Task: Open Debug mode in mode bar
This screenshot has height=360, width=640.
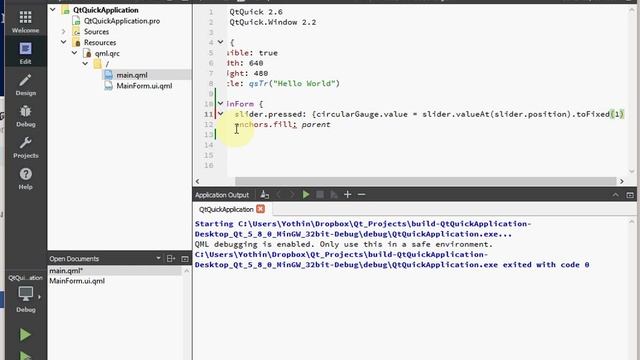Action: tap(25, 116)
